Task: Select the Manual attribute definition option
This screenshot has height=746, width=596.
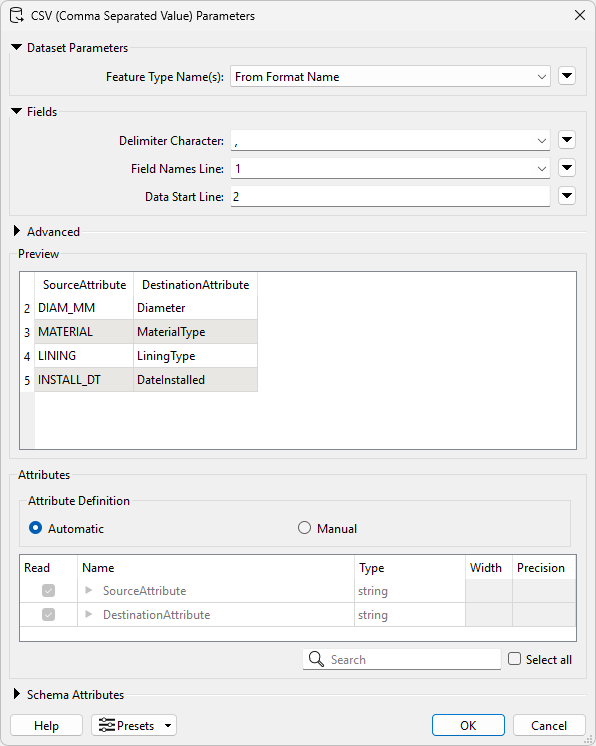Action: point(304,528)
